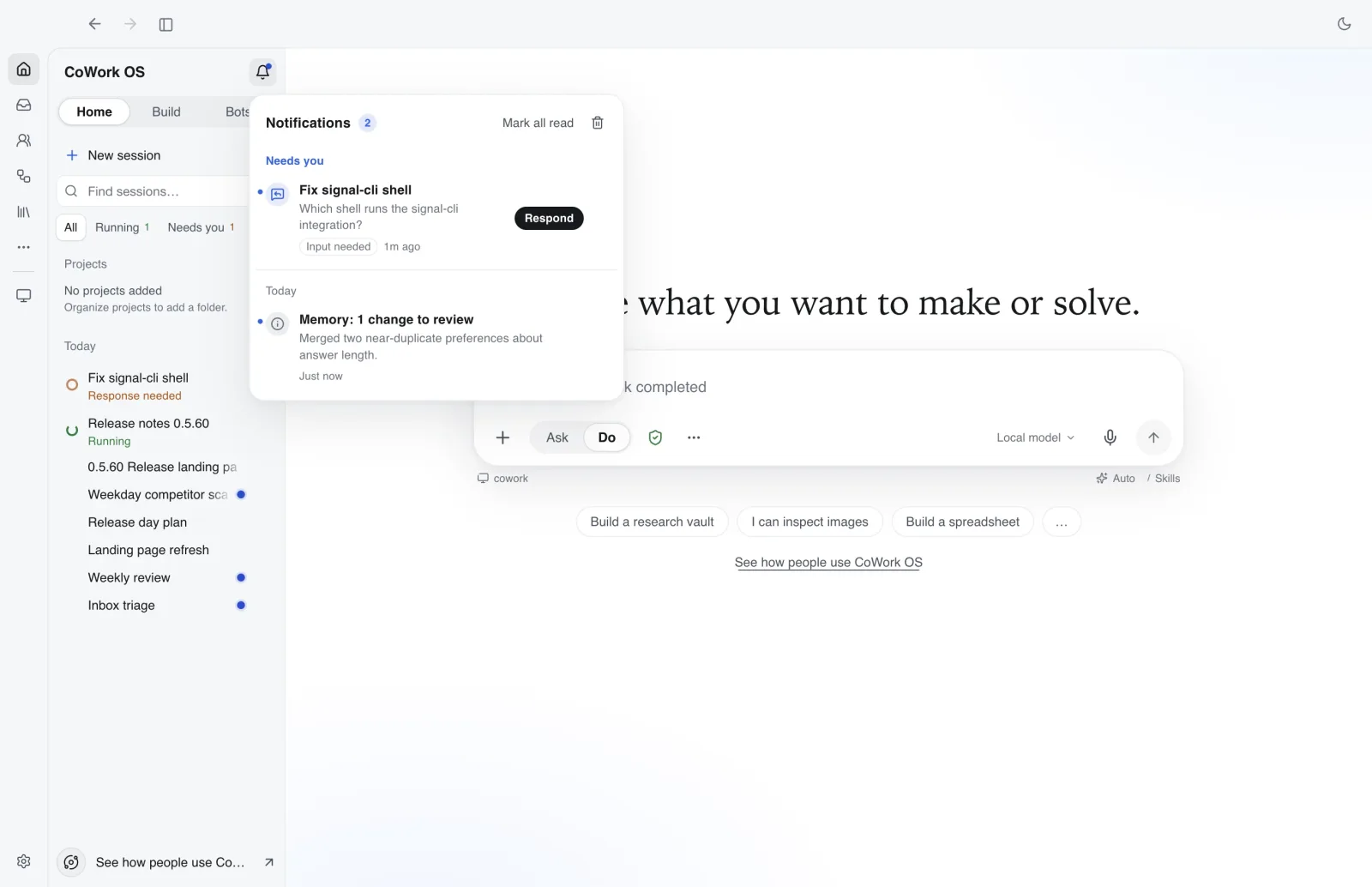The width and height of the screenshot is (1372, 887).
Task: Open the Local model dropdown
Action: pyautogui.click(x=1035, y=437)
